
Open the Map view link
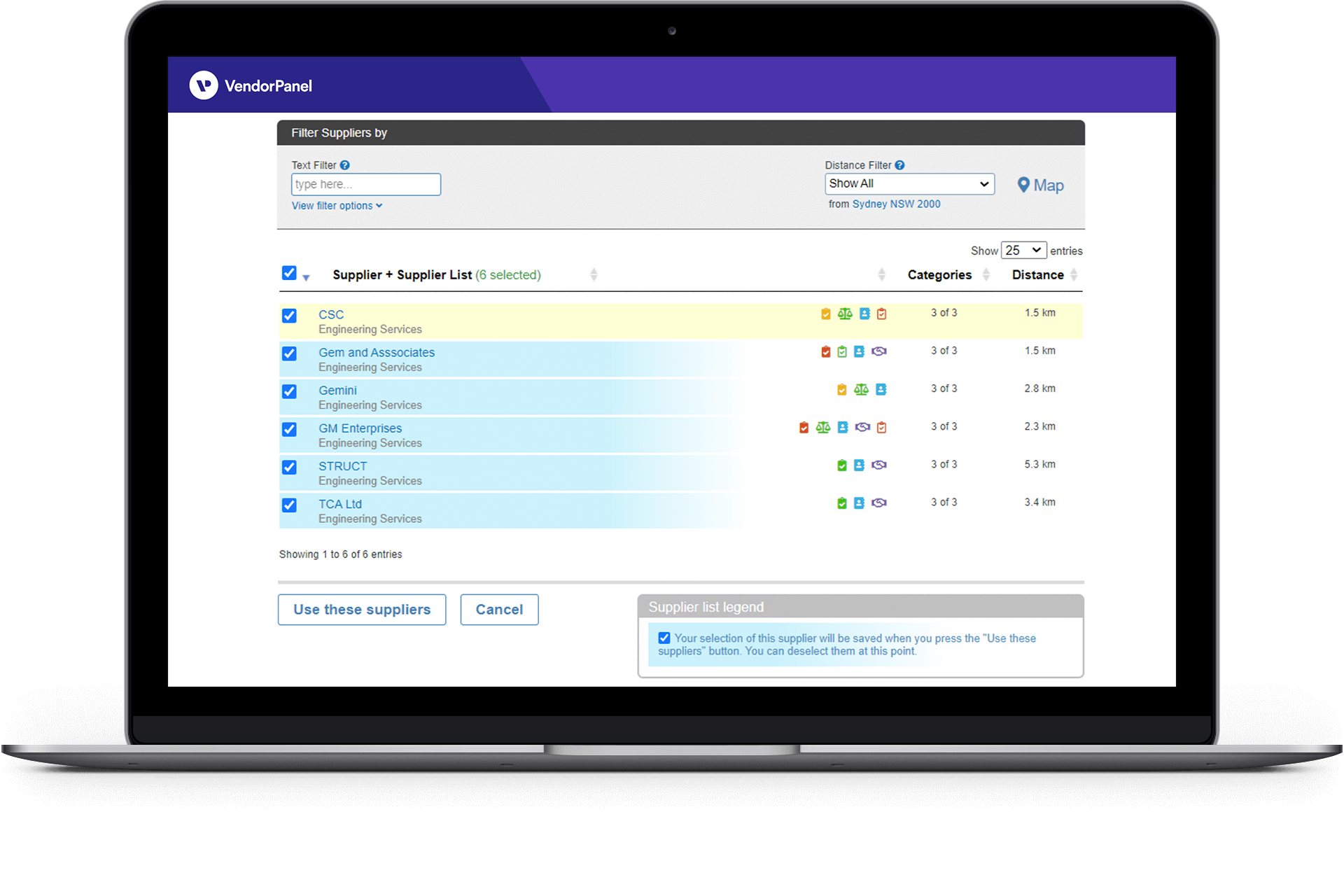click(x=1040, y=185)
